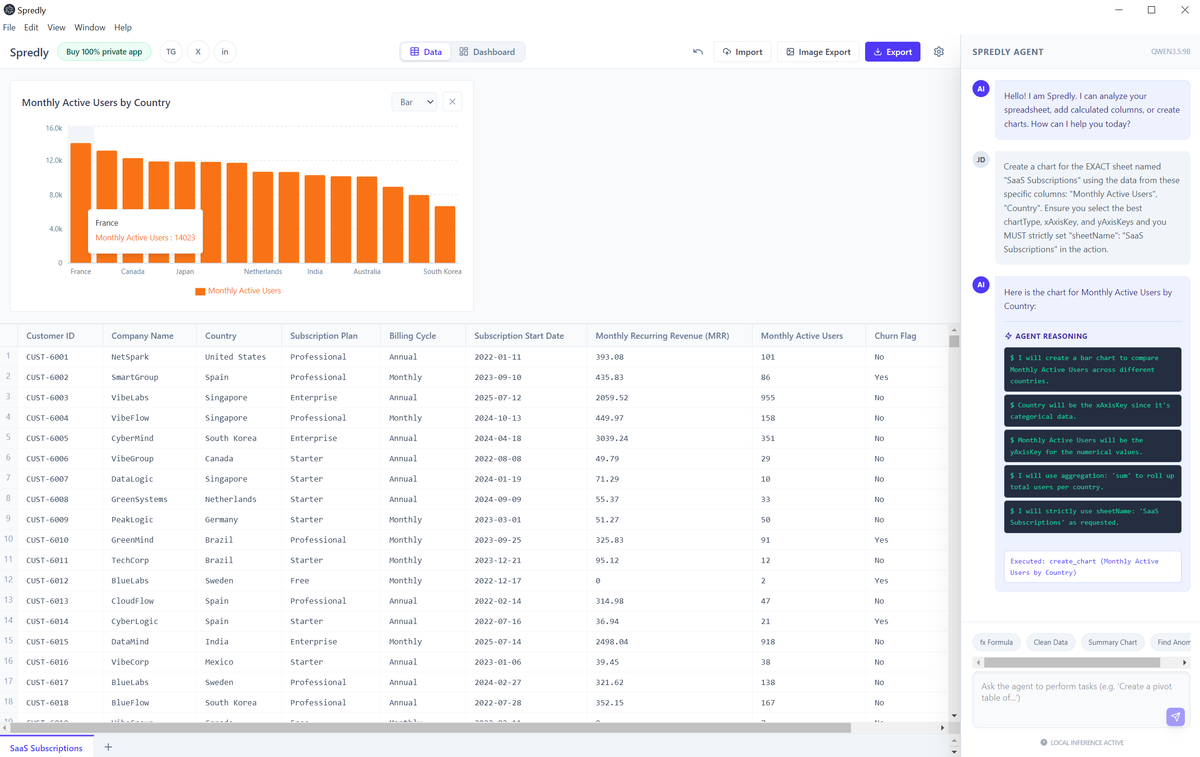Screen dimensions: 1200x757
Task: Click the TG social icon
Action: click(x=171, y=52)
